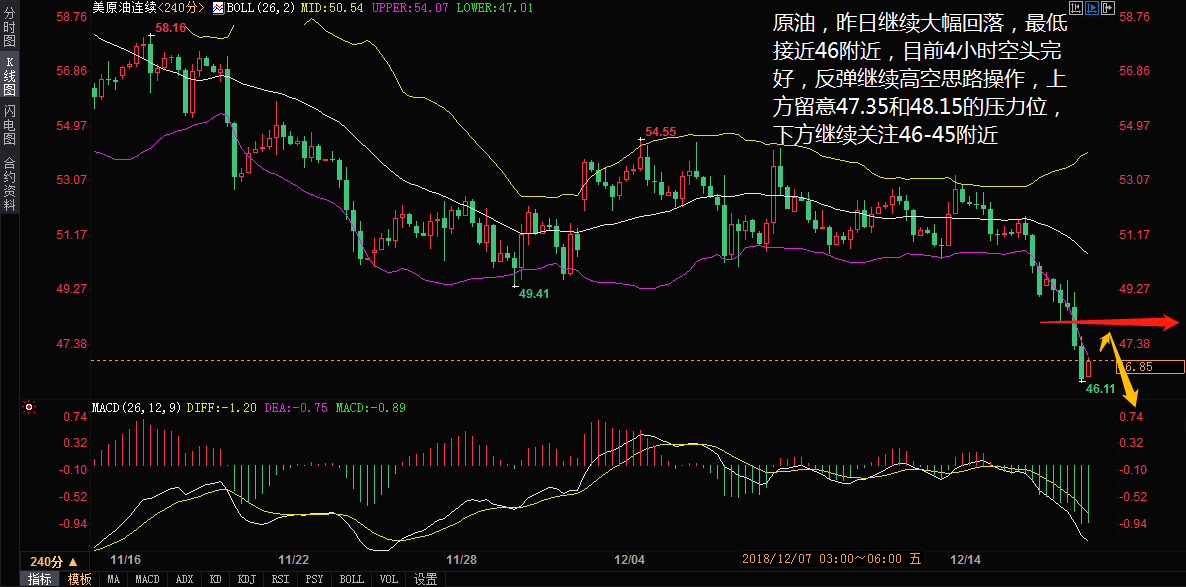Switch to the 模板 tab

tap(79, 579)
